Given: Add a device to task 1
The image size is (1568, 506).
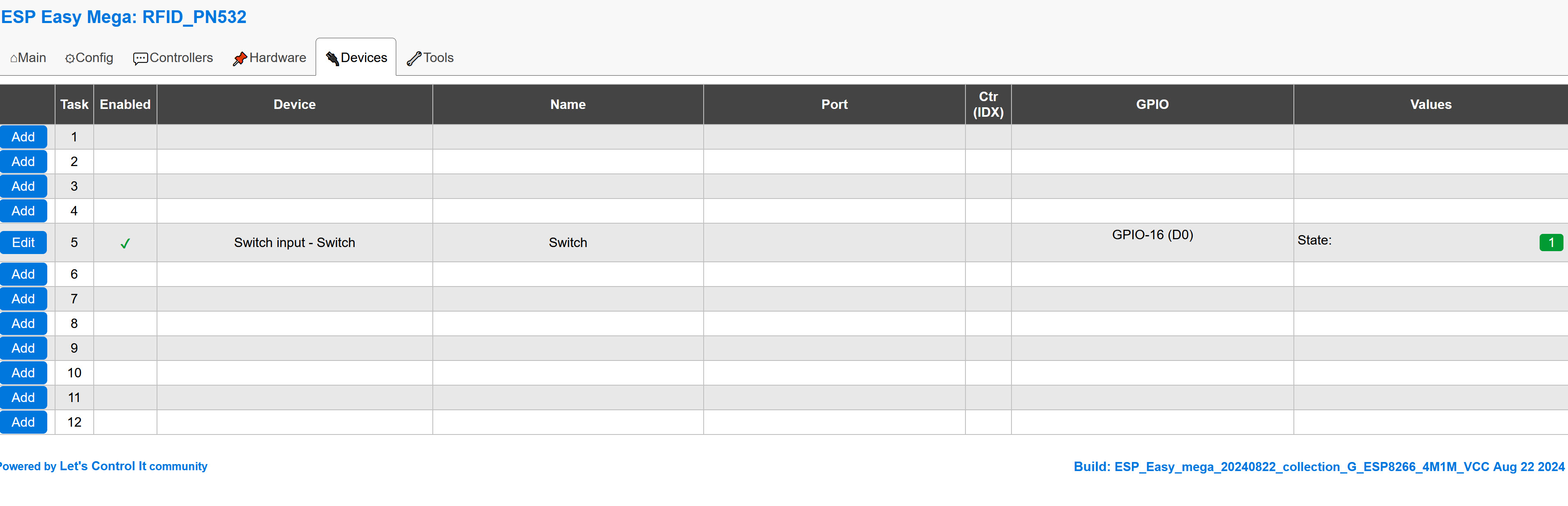Looking at the screenshot, I should [23, 137].
